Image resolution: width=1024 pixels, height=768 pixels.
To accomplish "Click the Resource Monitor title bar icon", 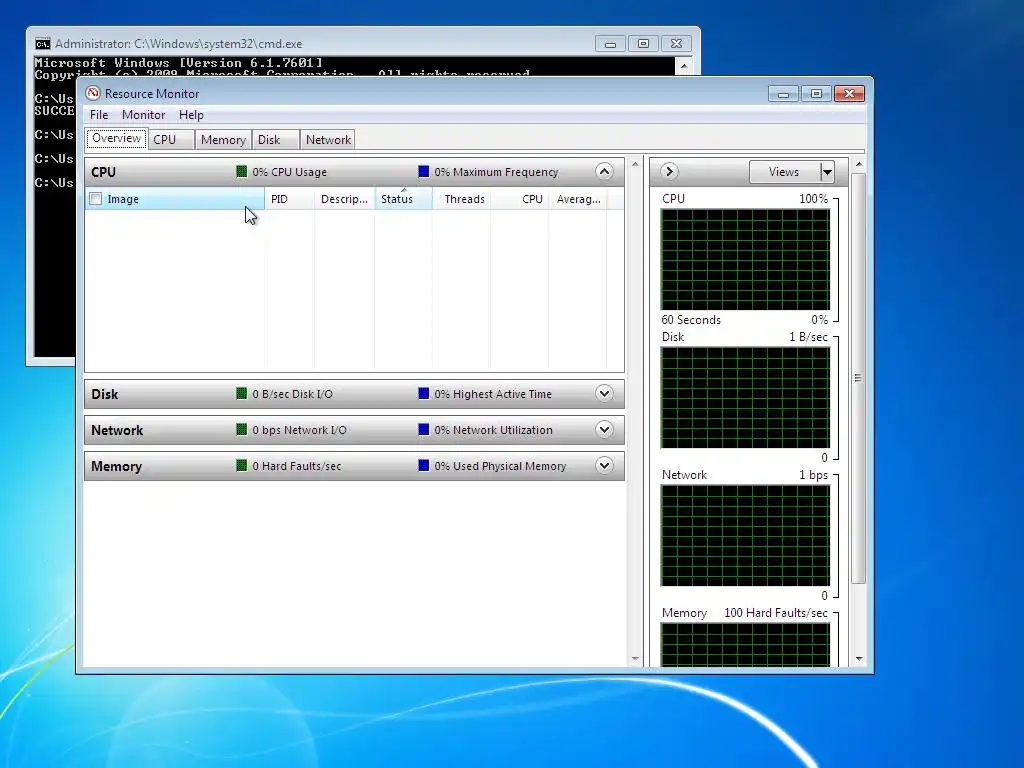I will pyautogui.click(x=93, y=93).
